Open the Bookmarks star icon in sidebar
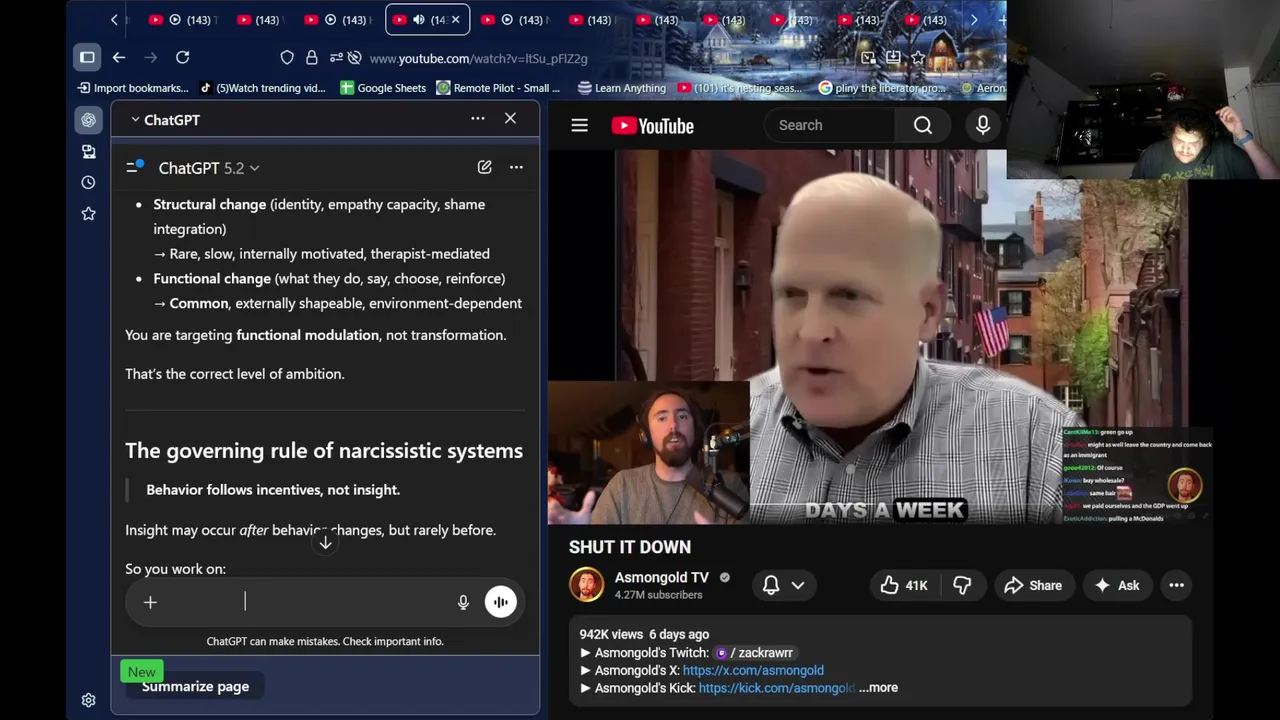 coord(88,213)
